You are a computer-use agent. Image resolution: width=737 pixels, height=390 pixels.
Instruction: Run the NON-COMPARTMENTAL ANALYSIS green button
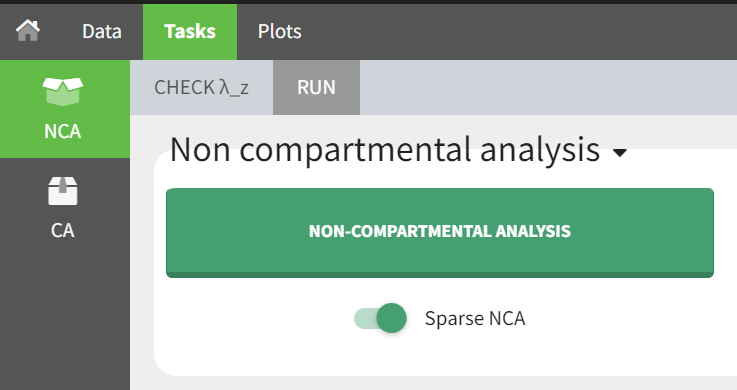coord(440,233)
